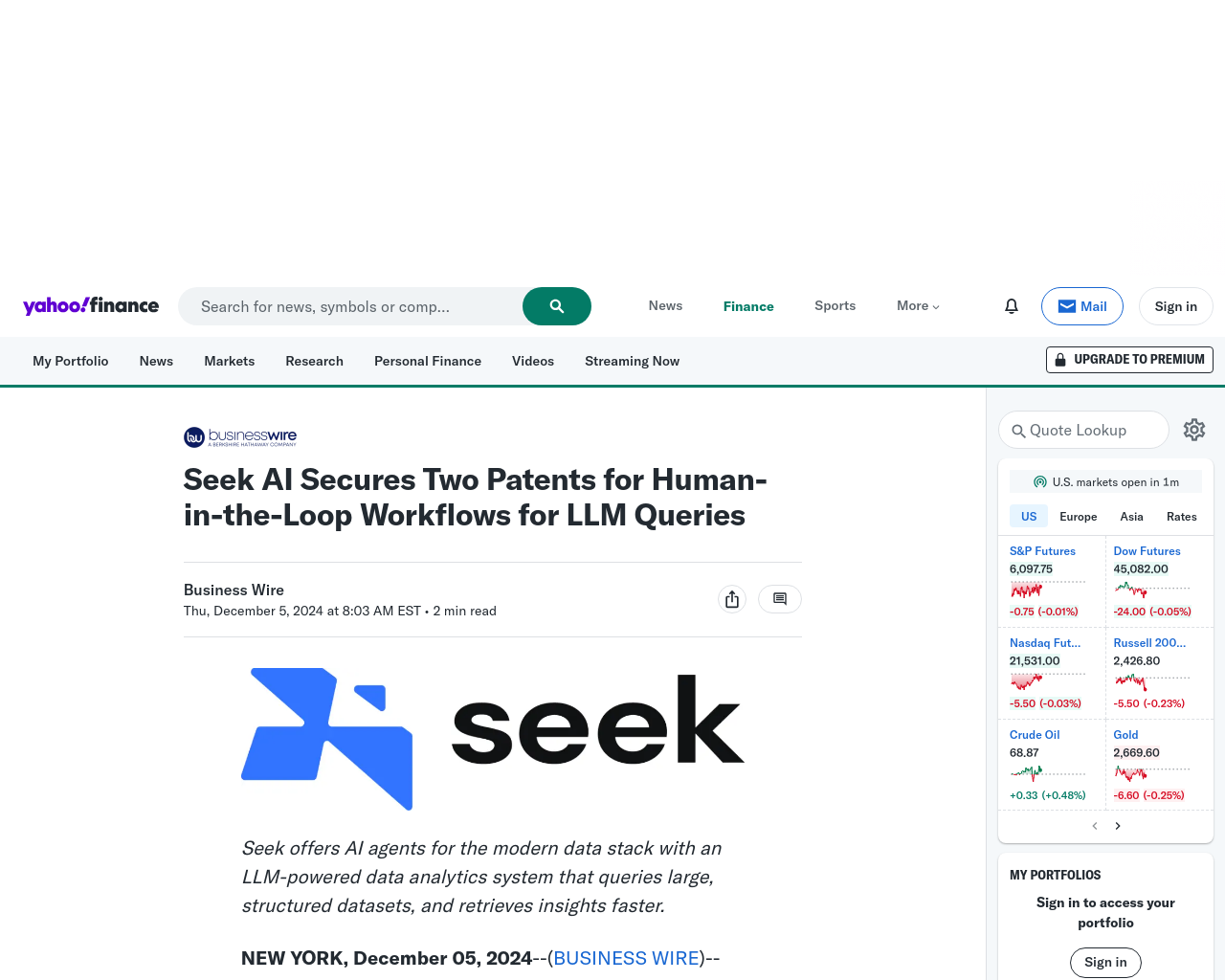Image resolution: width=1225 pixels, height=980 pixels.
Task: Select the Rates markets tab
Action: (x=1181, y=517)
